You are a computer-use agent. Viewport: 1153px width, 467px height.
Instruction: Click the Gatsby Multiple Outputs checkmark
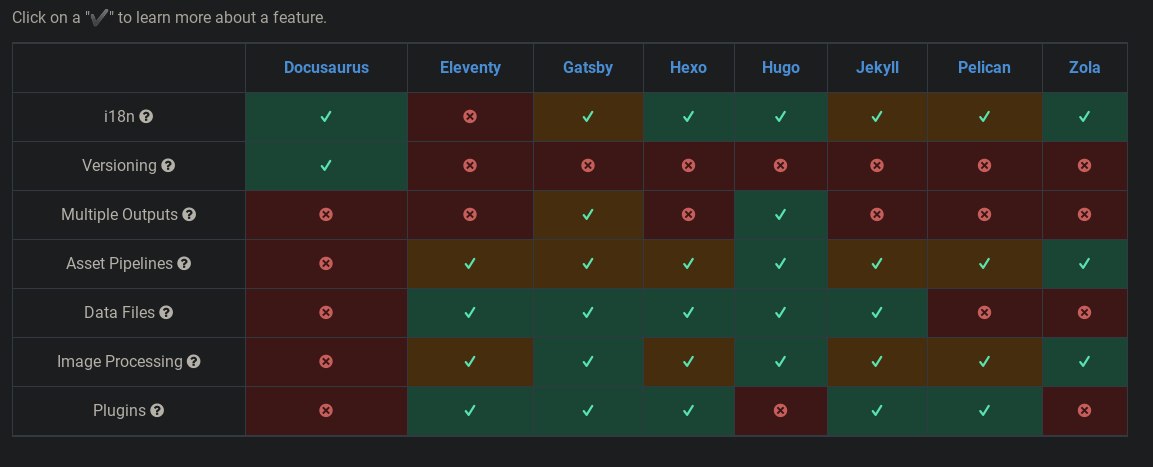pyautogui.click(x=588, y=215)
